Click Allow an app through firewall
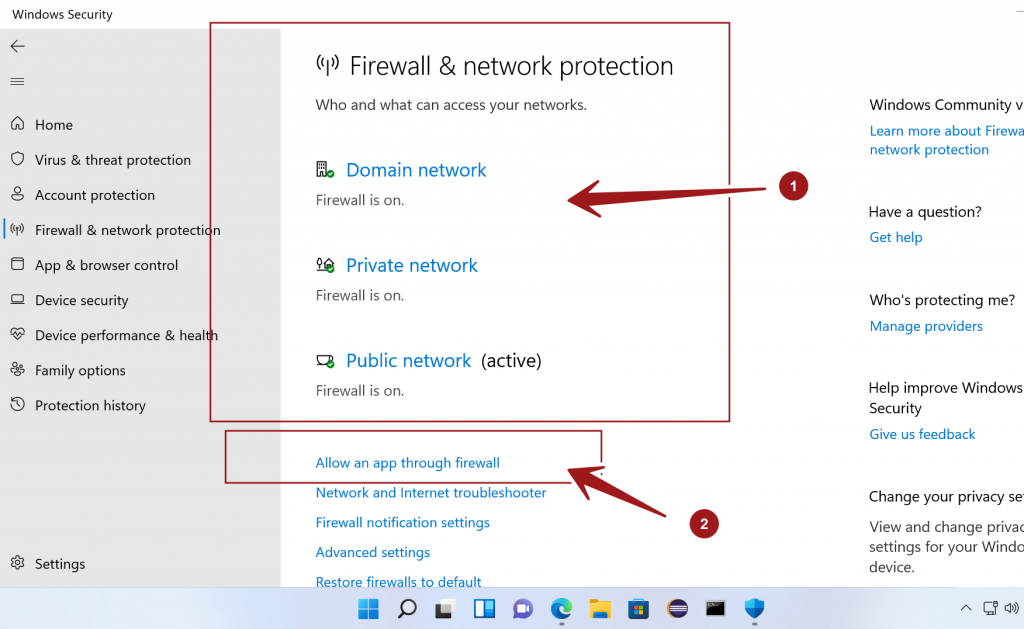This screenshot has width=1024, height=629. click(407, 462)
